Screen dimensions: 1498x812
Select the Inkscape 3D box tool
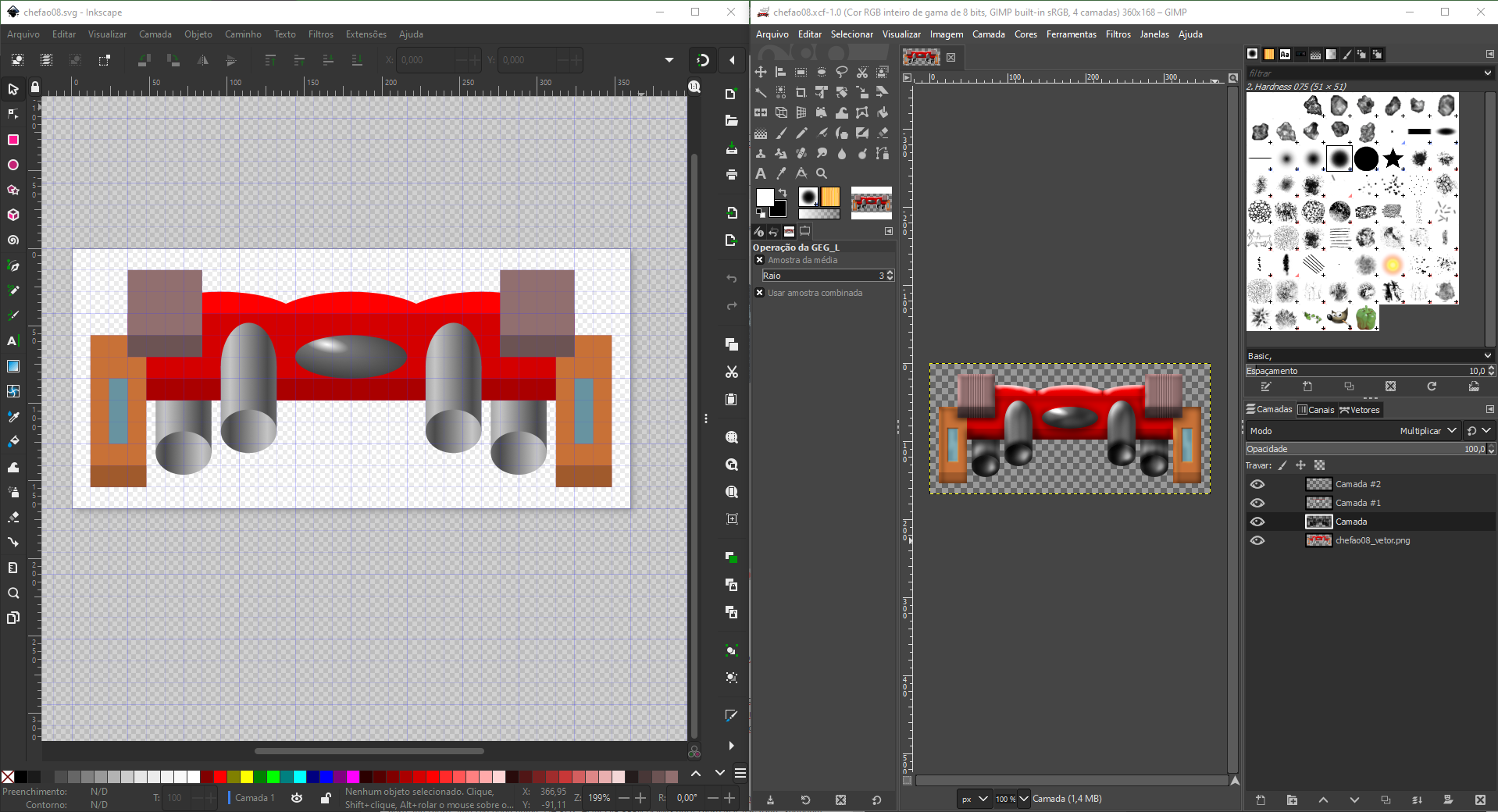pos(13,215)
